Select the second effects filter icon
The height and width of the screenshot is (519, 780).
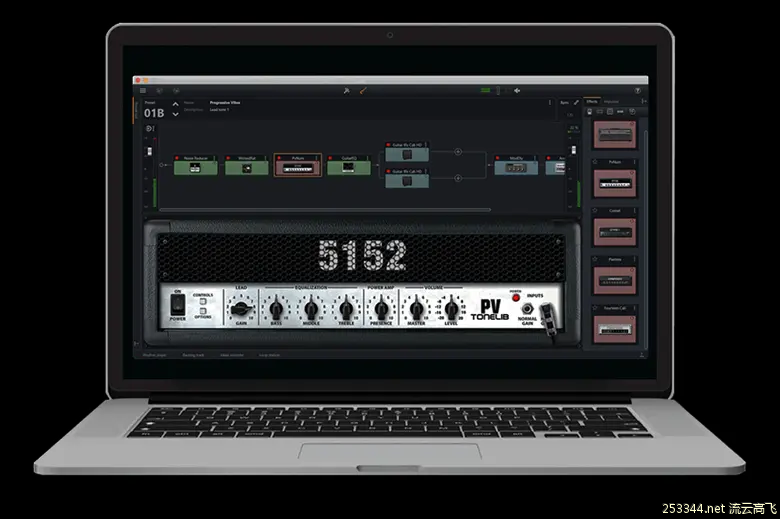click(599, 112)
